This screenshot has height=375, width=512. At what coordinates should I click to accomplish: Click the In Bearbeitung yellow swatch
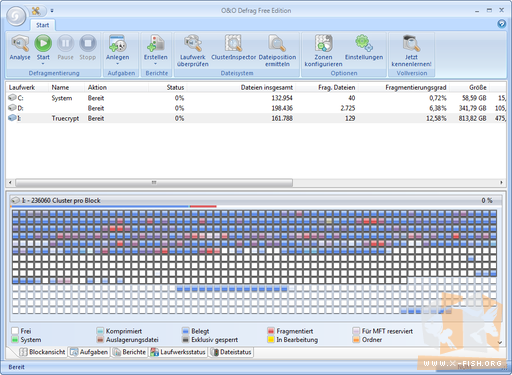pos(271,340)
